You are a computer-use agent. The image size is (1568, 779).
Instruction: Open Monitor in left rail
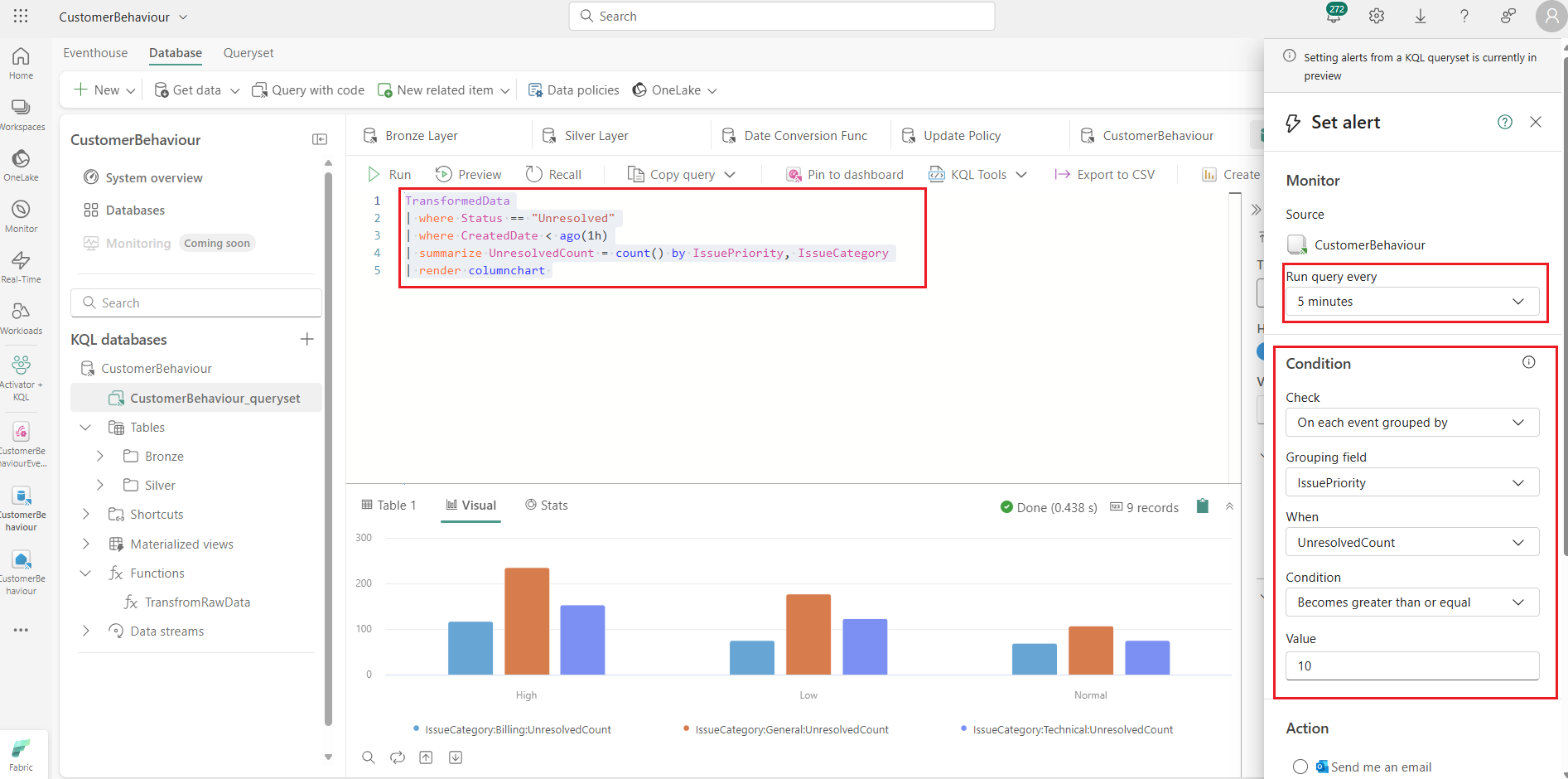[x=21, y=215]
